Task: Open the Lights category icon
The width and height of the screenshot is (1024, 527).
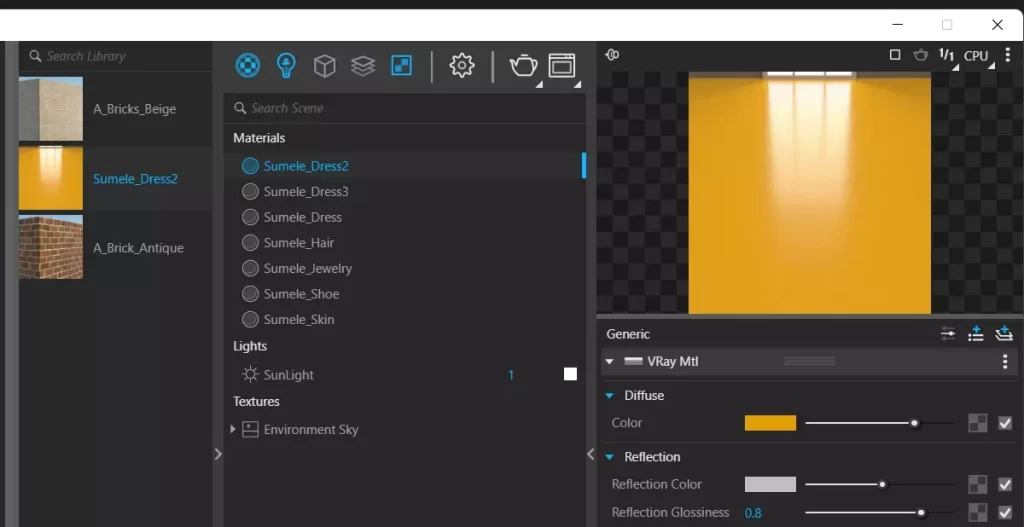Action: [x=286, y=65]
